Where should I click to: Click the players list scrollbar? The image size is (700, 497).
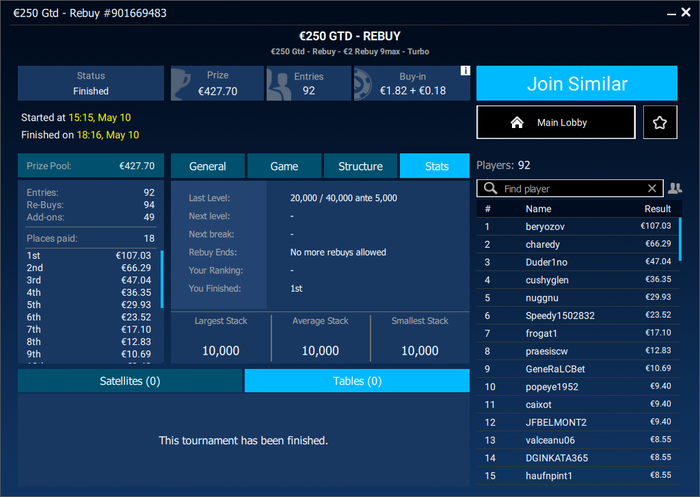(680, 239)
